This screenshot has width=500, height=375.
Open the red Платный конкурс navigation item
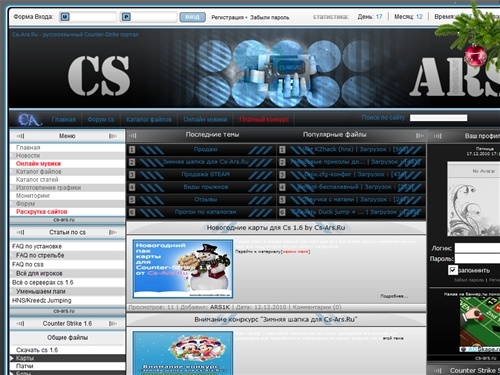(x=264, y=119)
